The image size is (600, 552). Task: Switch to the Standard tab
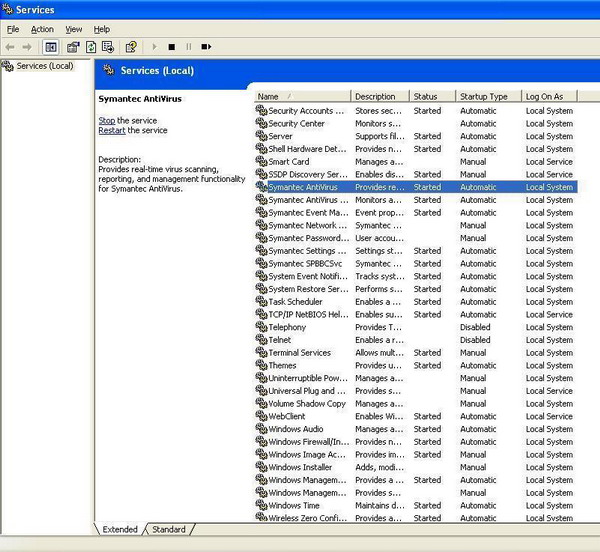[x=169, y=529]
